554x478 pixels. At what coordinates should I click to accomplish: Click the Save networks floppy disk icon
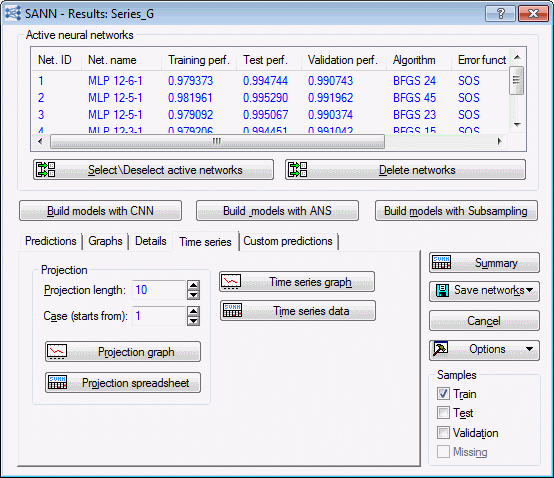pyautogui.click(x=442, y=291)
